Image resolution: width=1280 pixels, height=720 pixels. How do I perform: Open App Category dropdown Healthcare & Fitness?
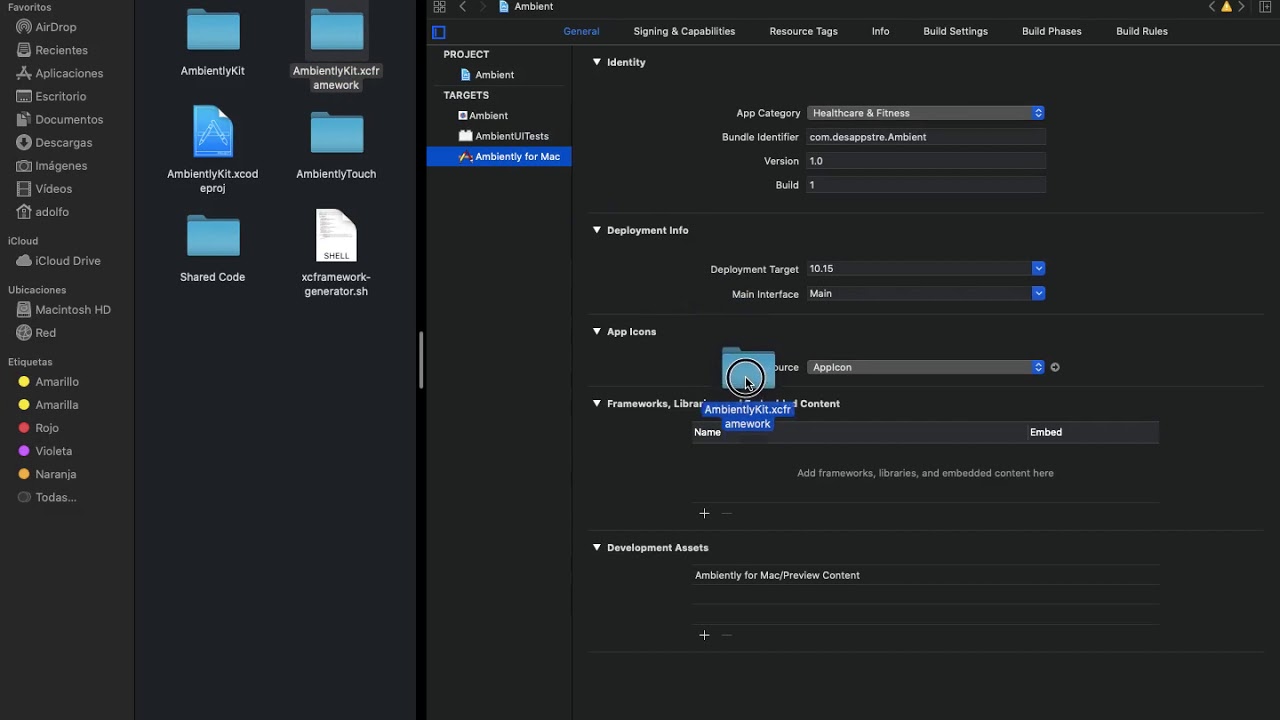tap(926, 113)
